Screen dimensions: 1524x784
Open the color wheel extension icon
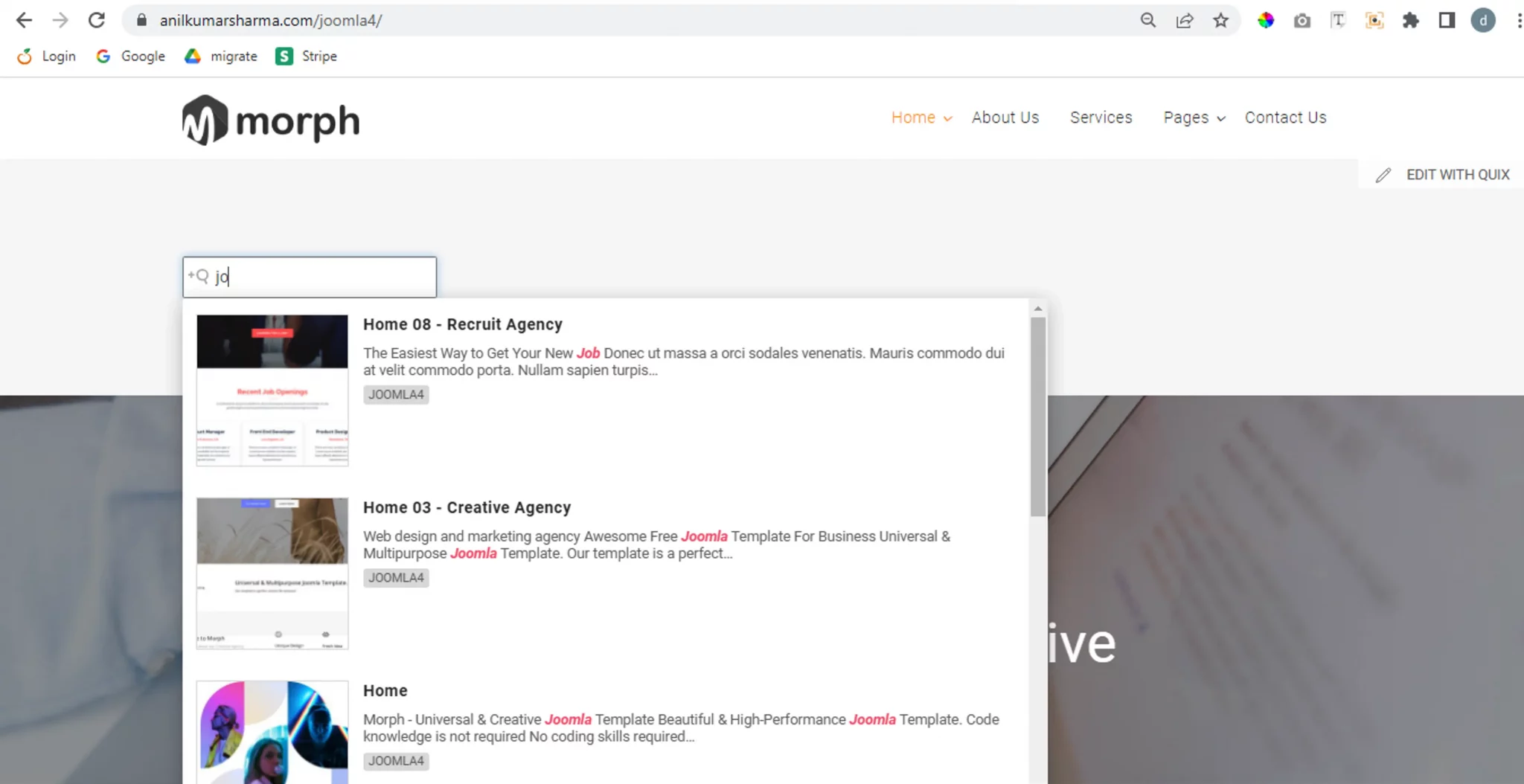coord(1265,20)
